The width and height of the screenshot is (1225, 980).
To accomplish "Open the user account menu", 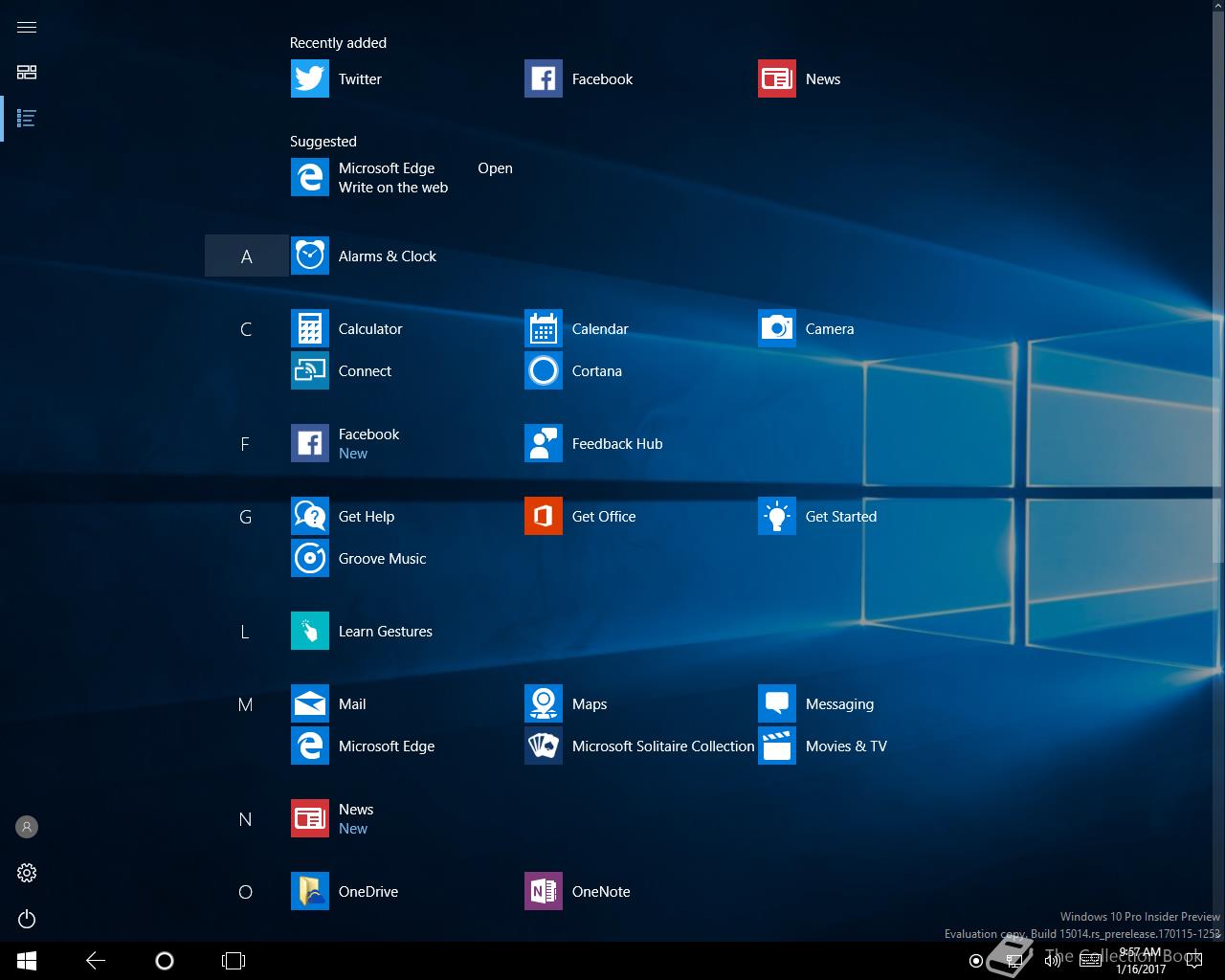I will tap(27, 827).
